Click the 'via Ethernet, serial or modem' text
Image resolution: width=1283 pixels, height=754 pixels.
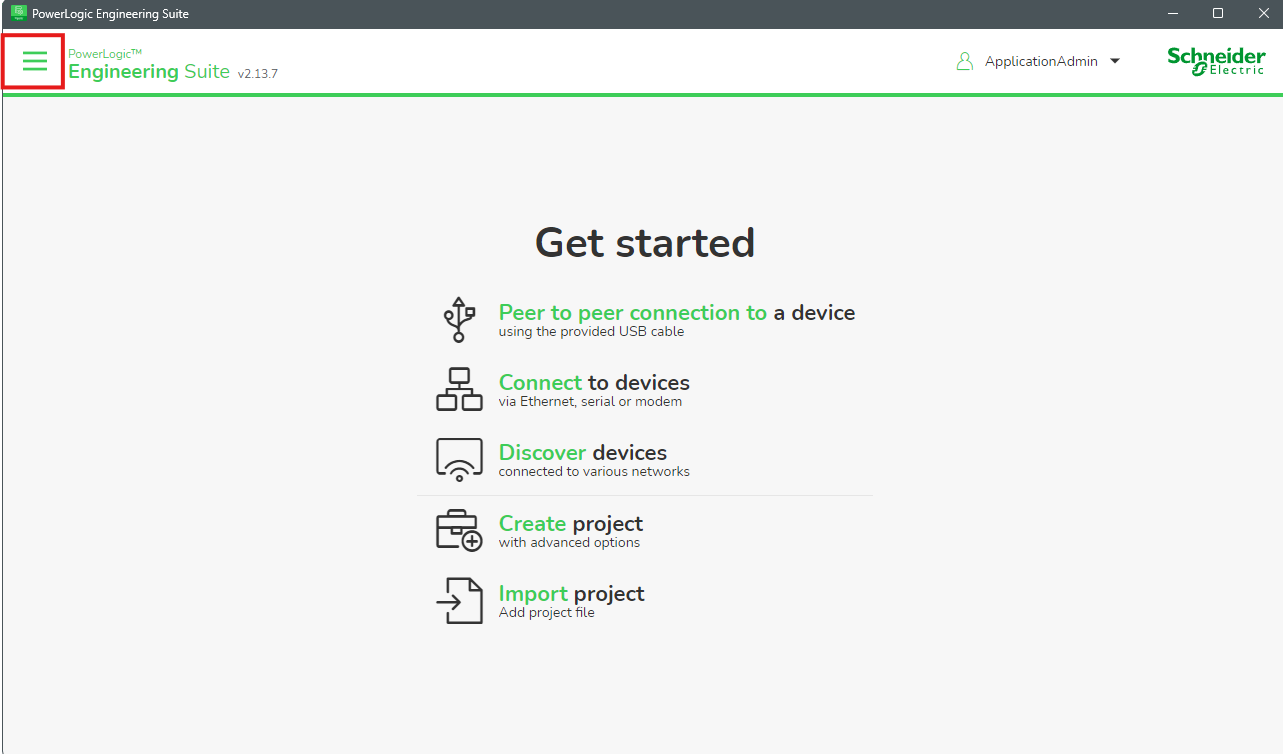(x=590, y=402)
